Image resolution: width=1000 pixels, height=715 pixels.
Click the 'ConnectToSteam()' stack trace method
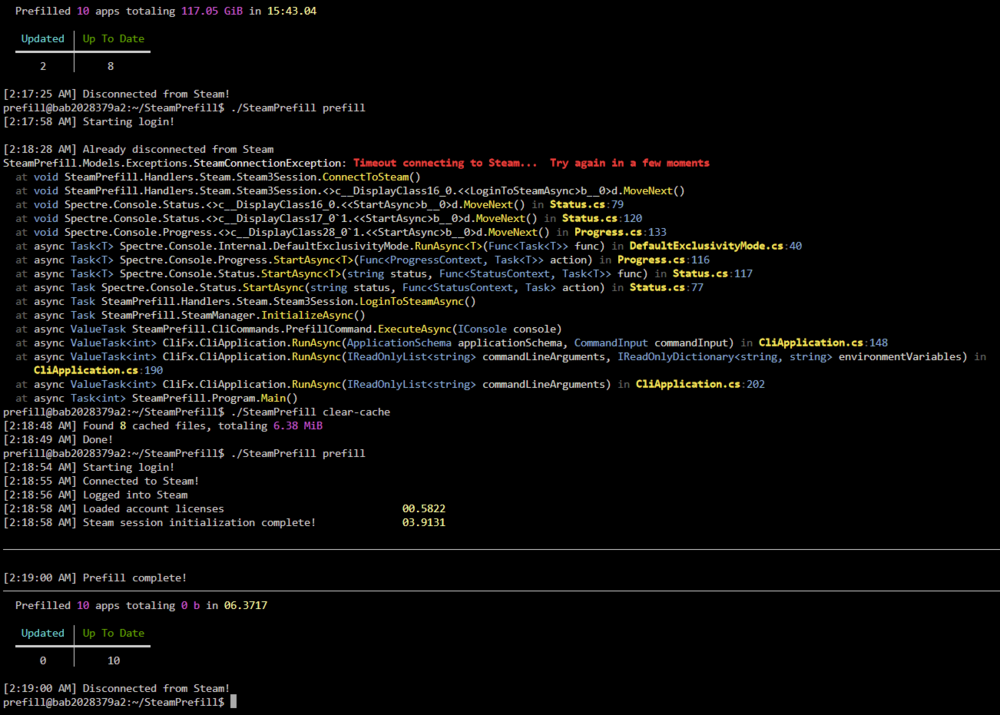pyautogui.click(x=371, y=177)
